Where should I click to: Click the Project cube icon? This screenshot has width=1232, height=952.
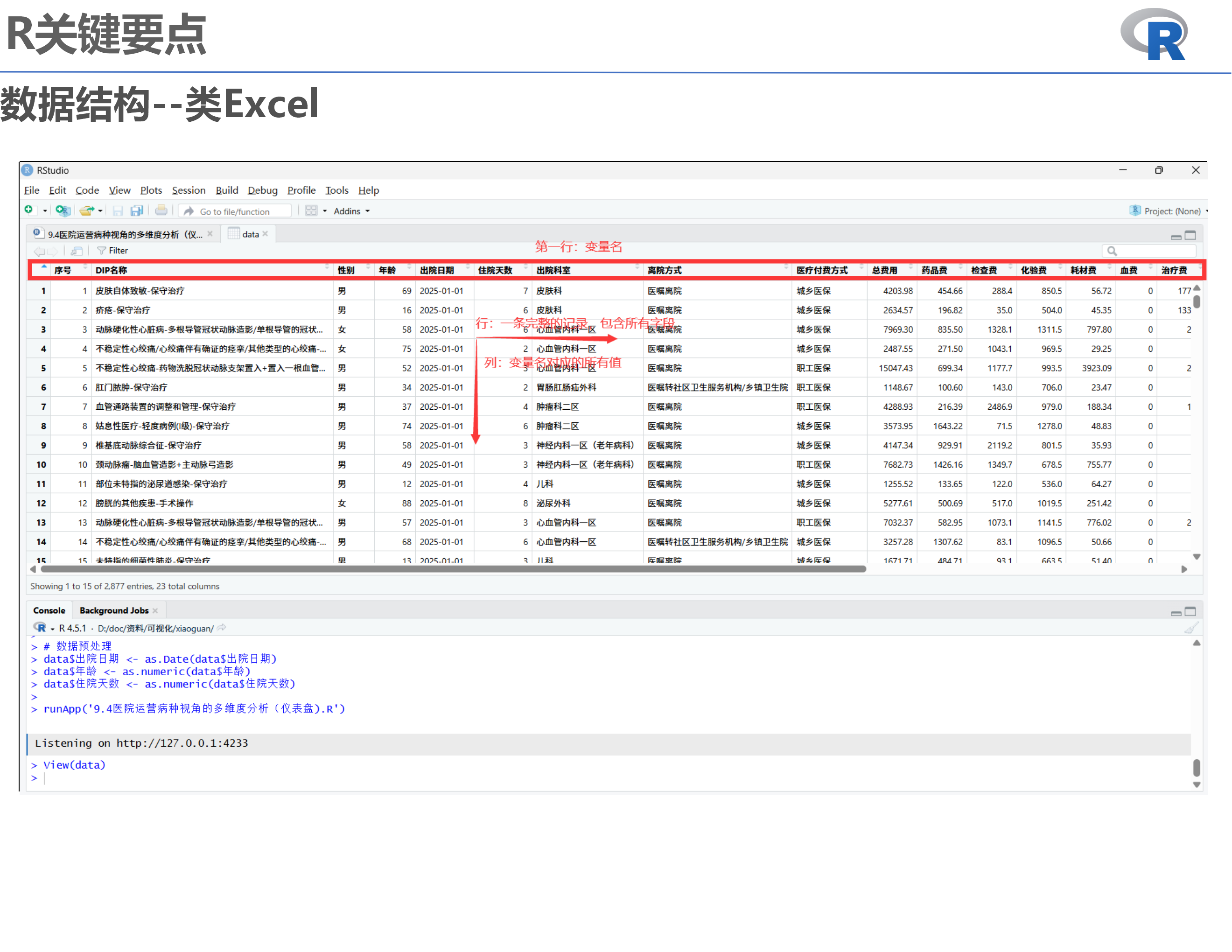point(1135,210)
